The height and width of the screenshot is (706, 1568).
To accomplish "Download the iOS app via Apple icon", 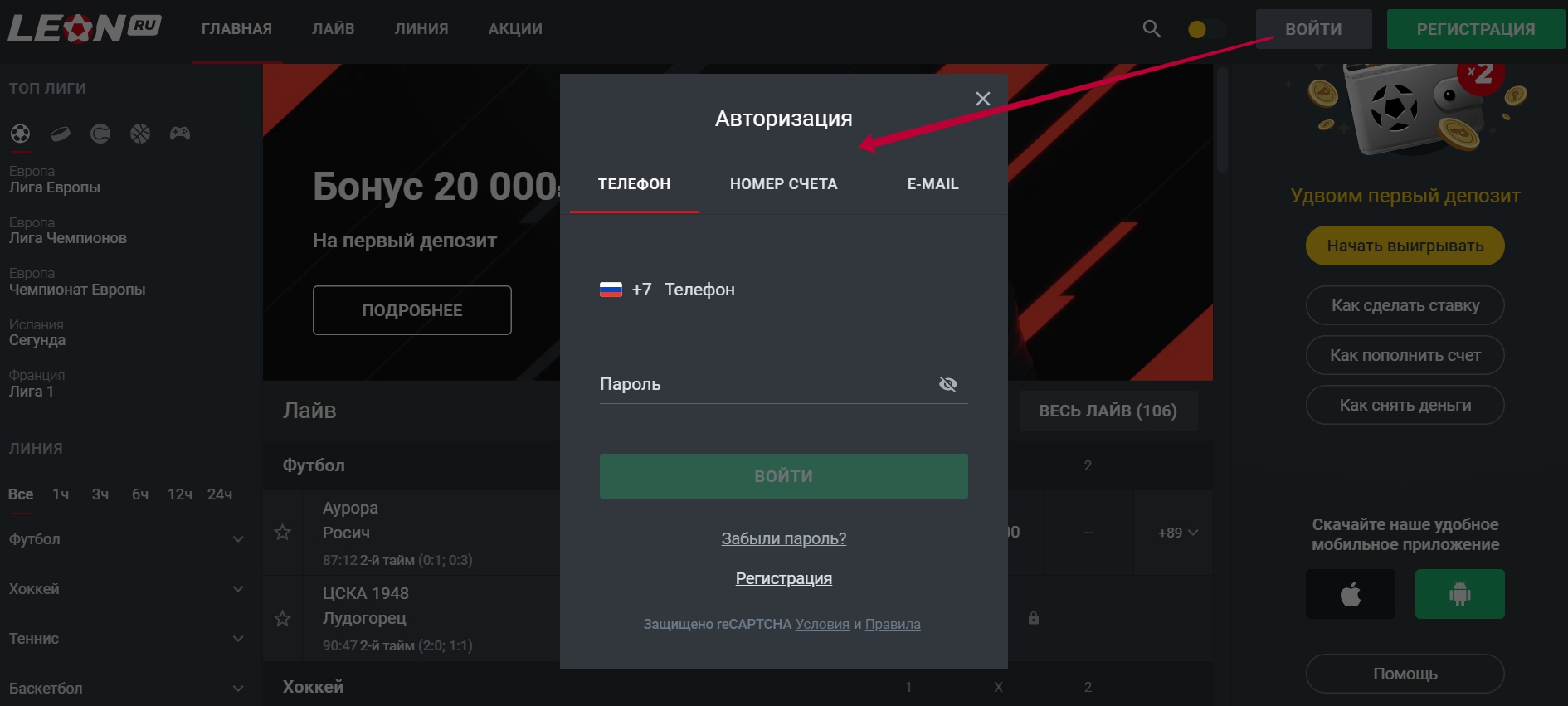I will coord(1350,594).
